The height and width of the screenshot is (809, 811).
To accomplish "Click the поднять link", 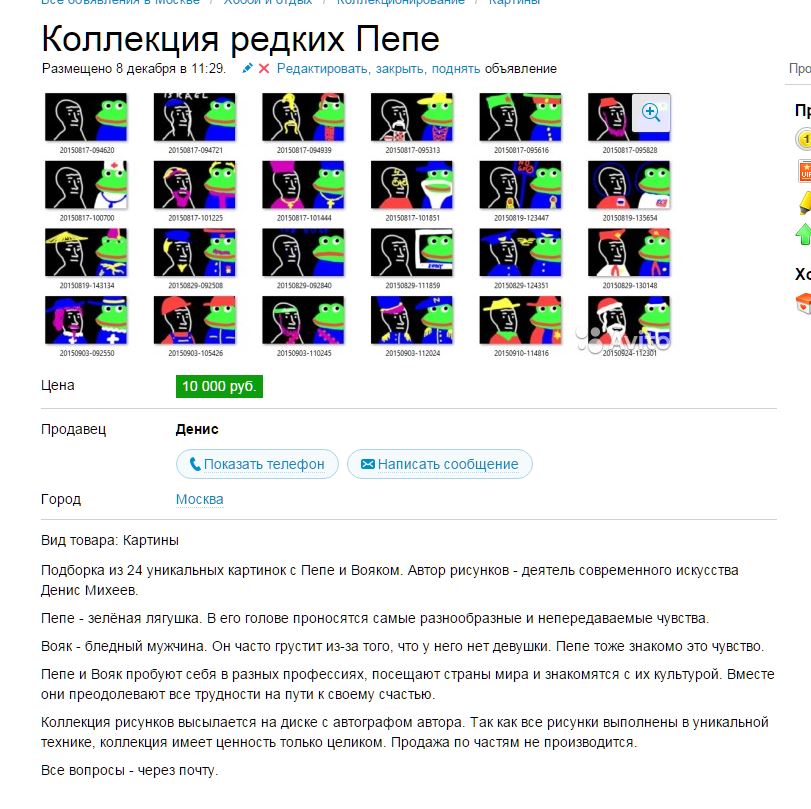I will (x=456, y=69).
